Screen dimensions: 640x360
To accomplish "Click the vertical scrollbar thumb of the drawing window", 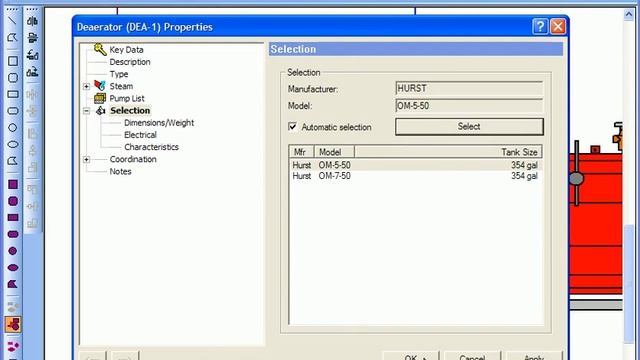I will (x=629, y=284).
